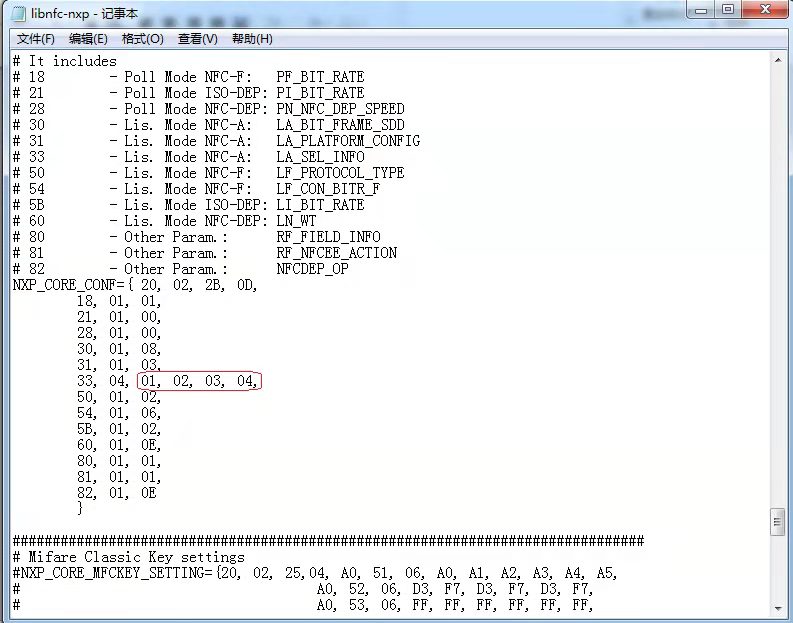This screenshot has width=793, height=623.
Task: Click the line '81, 01, 01,'
Action: pos(119,477)
